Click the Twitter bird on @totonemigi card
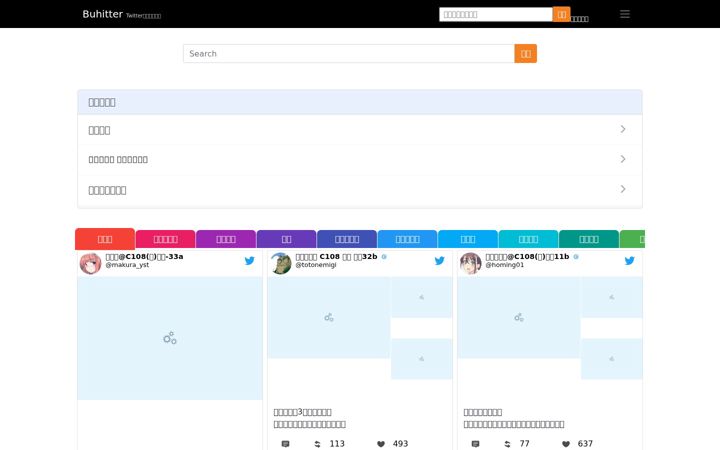Viewport: 720px width, 450px height. pos(439,261)
